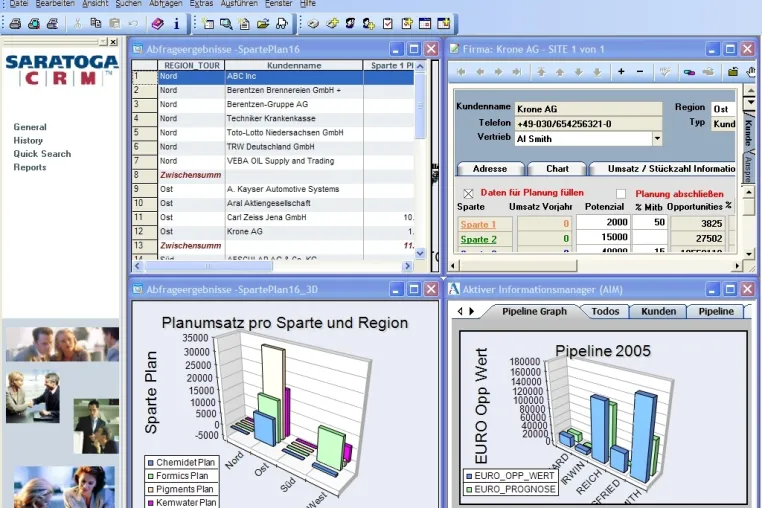Image resolution: width=762 pixels, height=508 pixels.
Task: Click the chain link icon in Firma toolbar
Action: pos(689,72)
